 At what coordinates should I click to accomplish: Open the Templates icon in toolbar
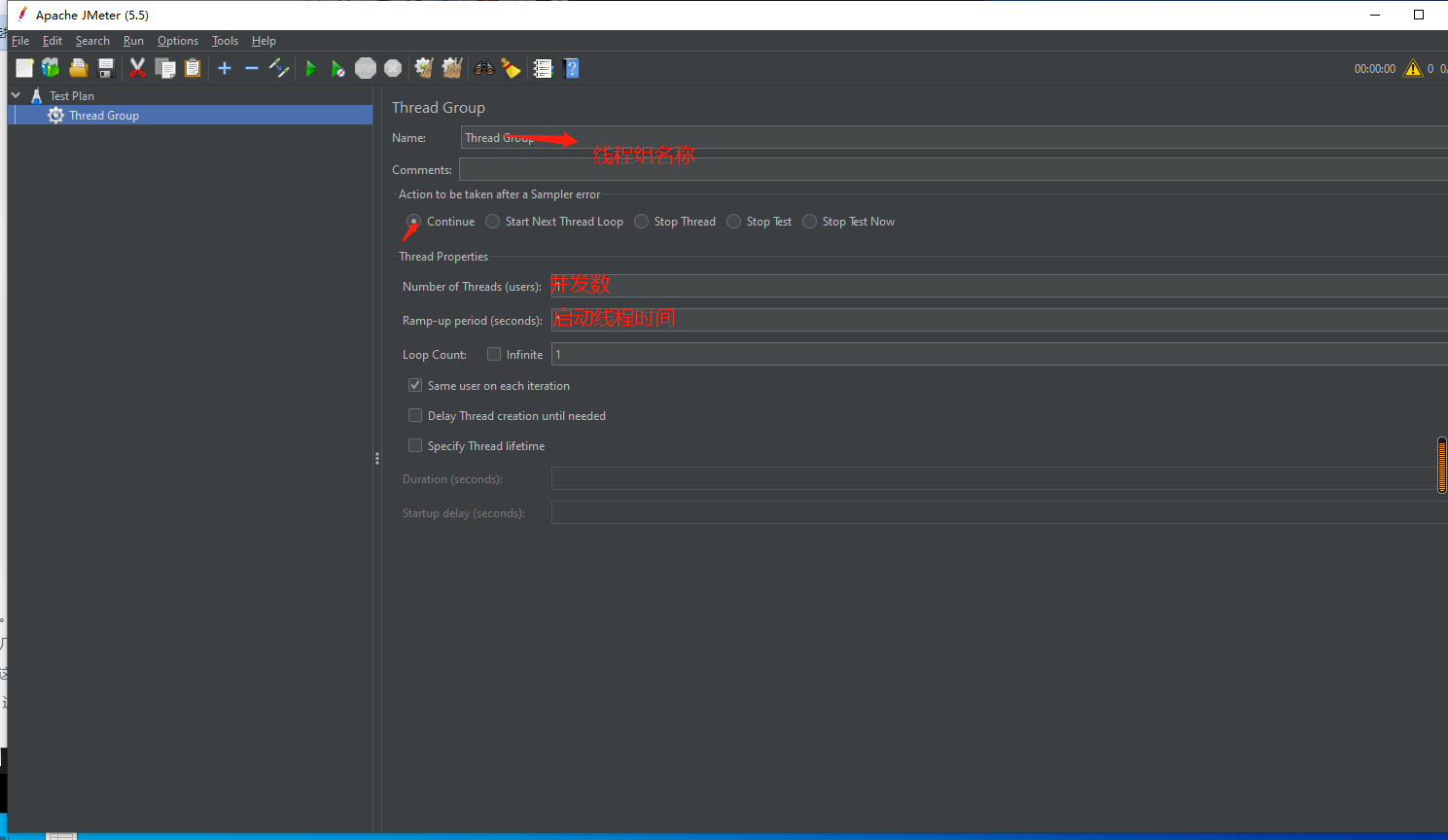coord(51,68)
